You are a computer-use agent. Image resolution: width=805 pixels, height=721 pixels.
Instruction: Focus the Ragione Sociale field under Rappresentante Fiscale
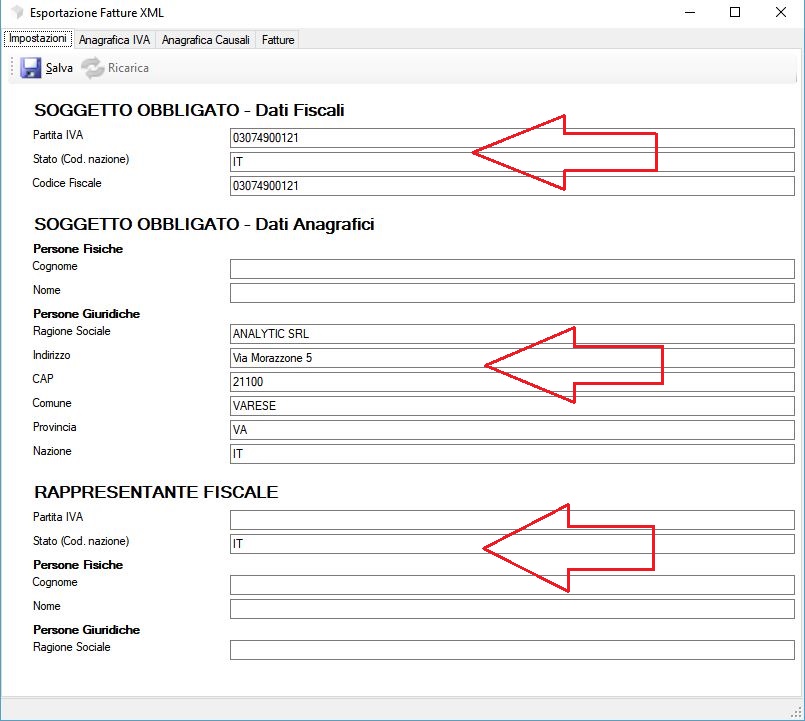pos(512,650)
